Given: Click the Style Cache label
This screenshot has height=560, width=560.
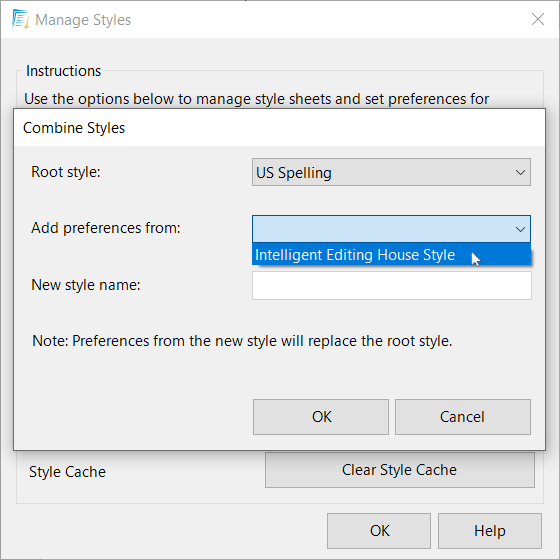Looking at the screenshot, I should click(67, 472).
